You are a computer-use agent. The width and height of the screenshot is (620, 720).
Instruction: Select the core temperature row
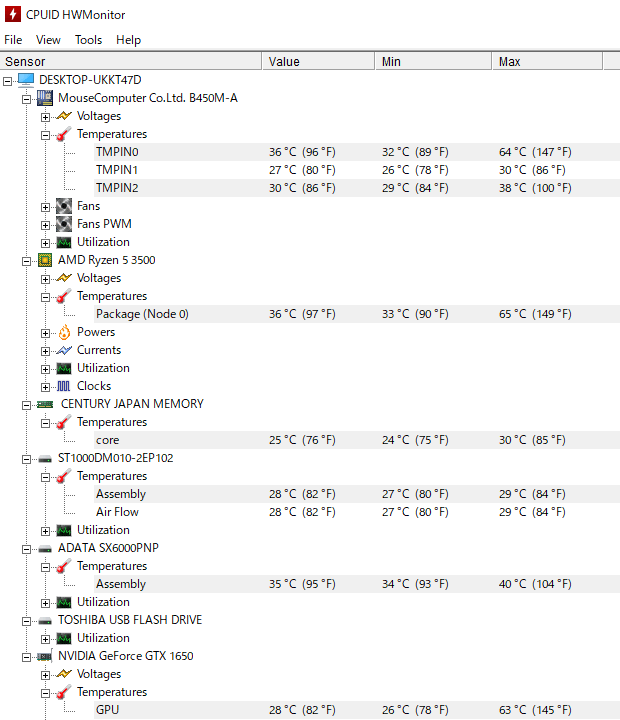pyautogui.click(x=357, y=440)
